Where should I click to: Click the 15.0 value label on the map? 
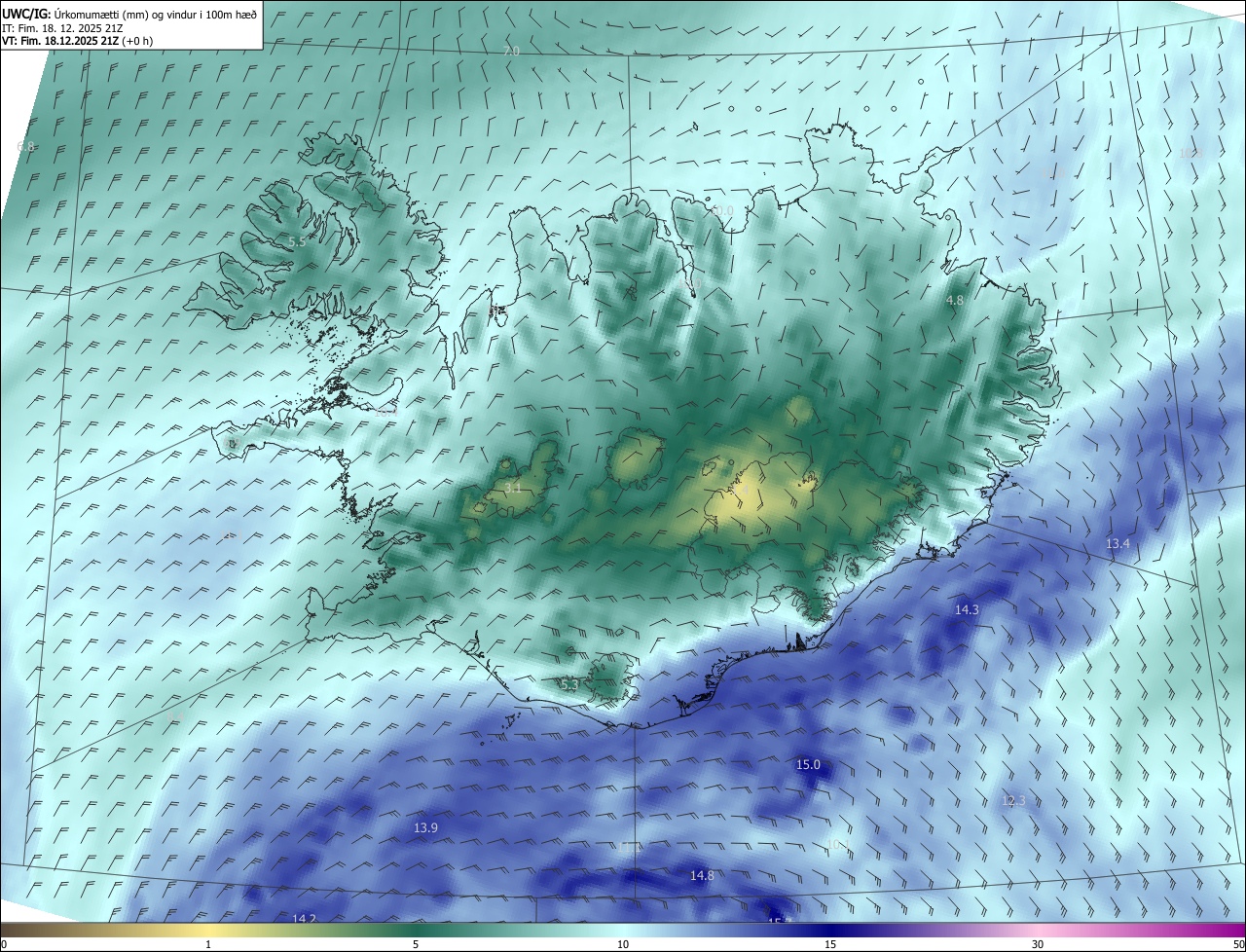click(808, 765)
